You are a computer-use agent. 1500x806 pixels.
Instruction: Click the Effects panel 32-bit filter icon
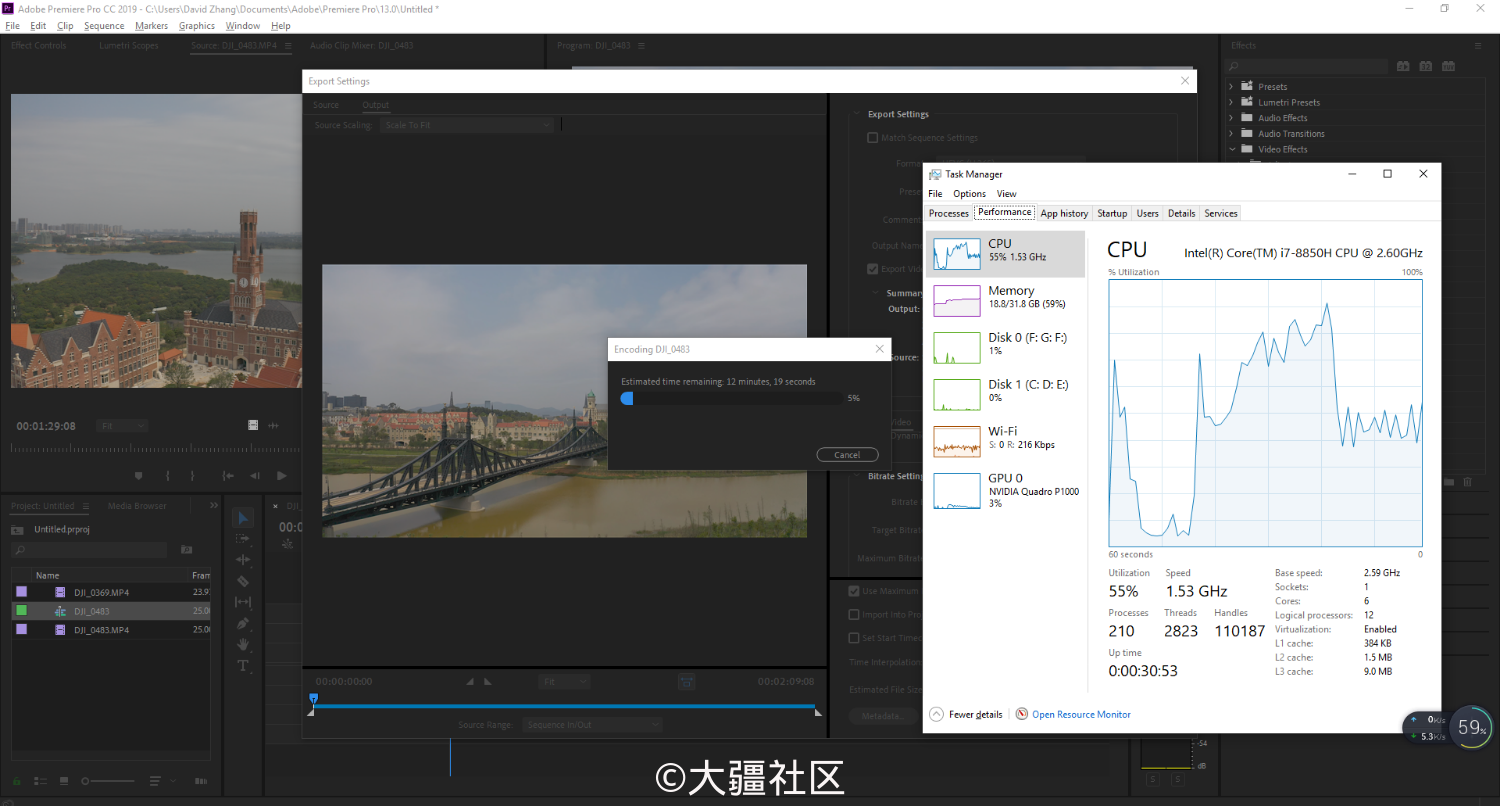click(x=1425, y=66)
